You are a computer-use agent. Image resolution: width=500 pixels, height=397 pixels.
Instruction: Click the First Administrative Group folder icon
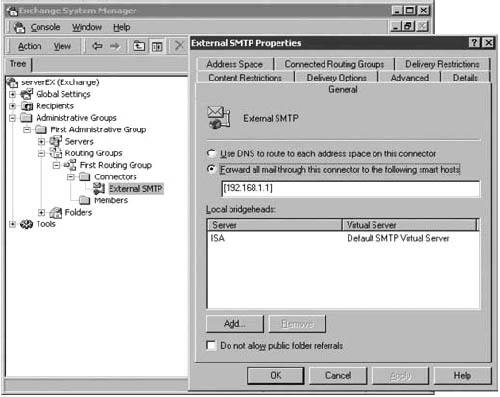(41, 129)
